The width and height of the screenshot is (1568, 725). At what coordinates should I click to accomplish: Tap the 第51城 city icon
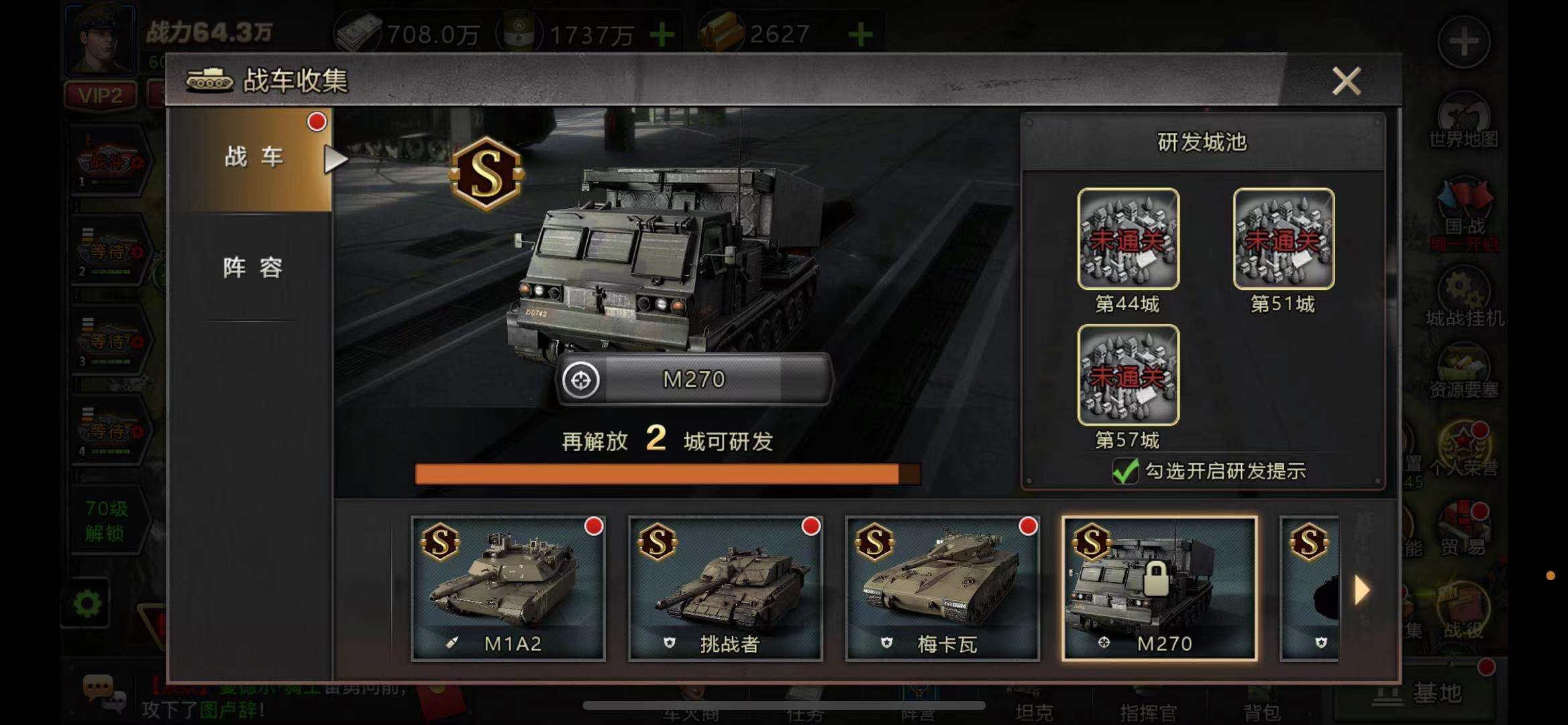click(1284, 239)
